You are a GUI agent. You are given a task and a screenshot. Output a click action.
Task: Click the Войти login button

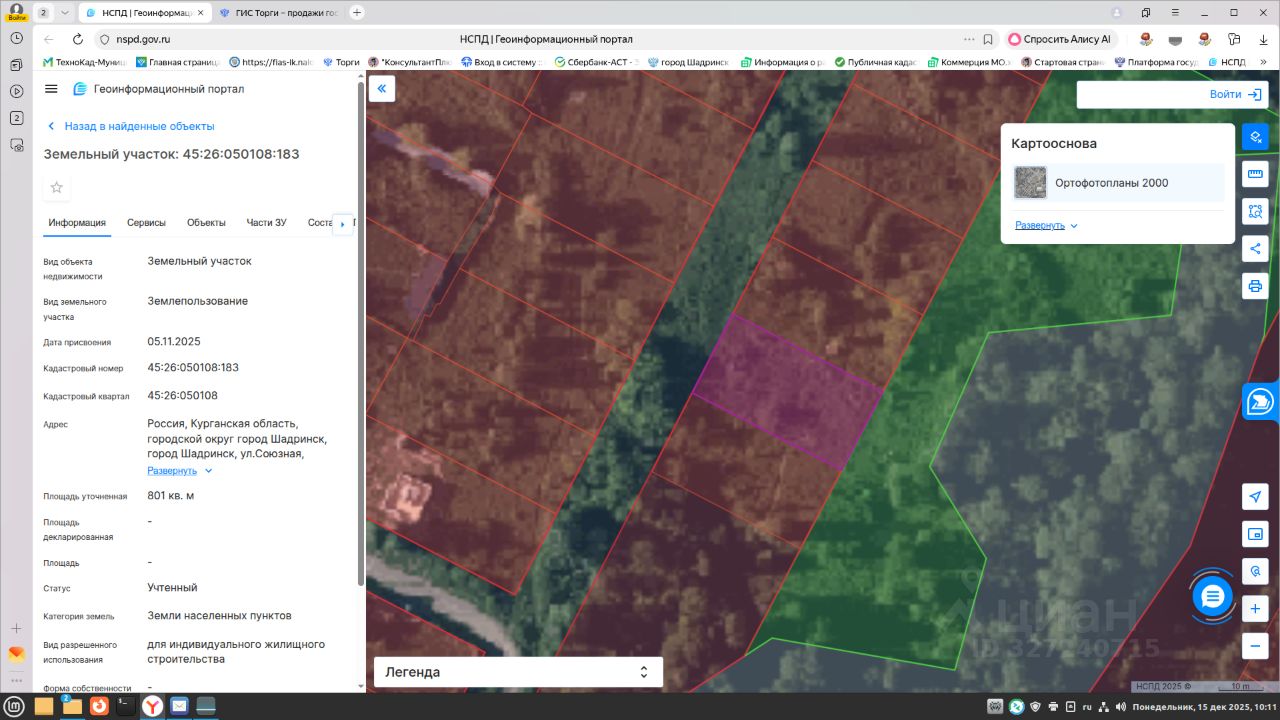(1235, 95)
